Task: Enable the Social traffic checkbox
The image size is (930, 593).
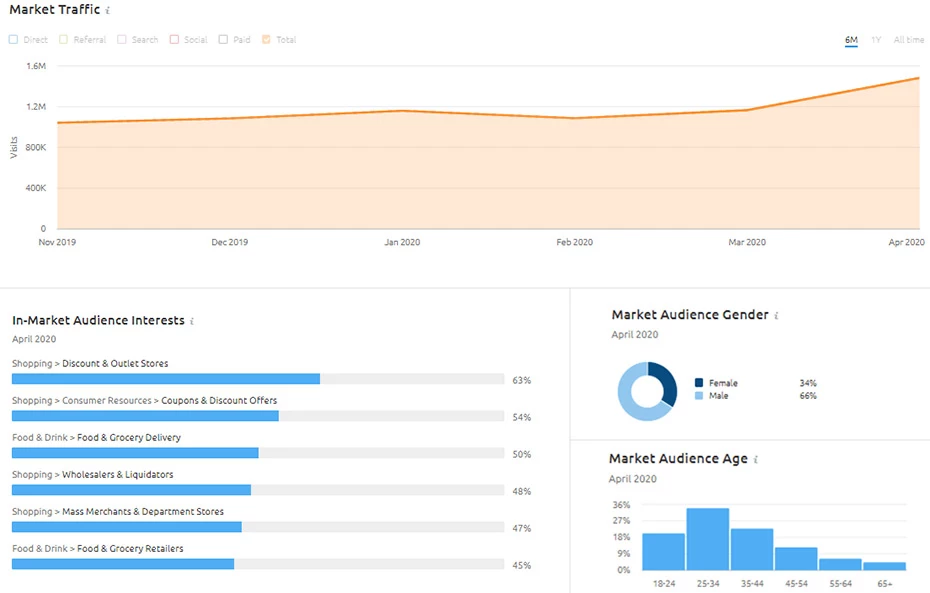Action: (174, 40)
